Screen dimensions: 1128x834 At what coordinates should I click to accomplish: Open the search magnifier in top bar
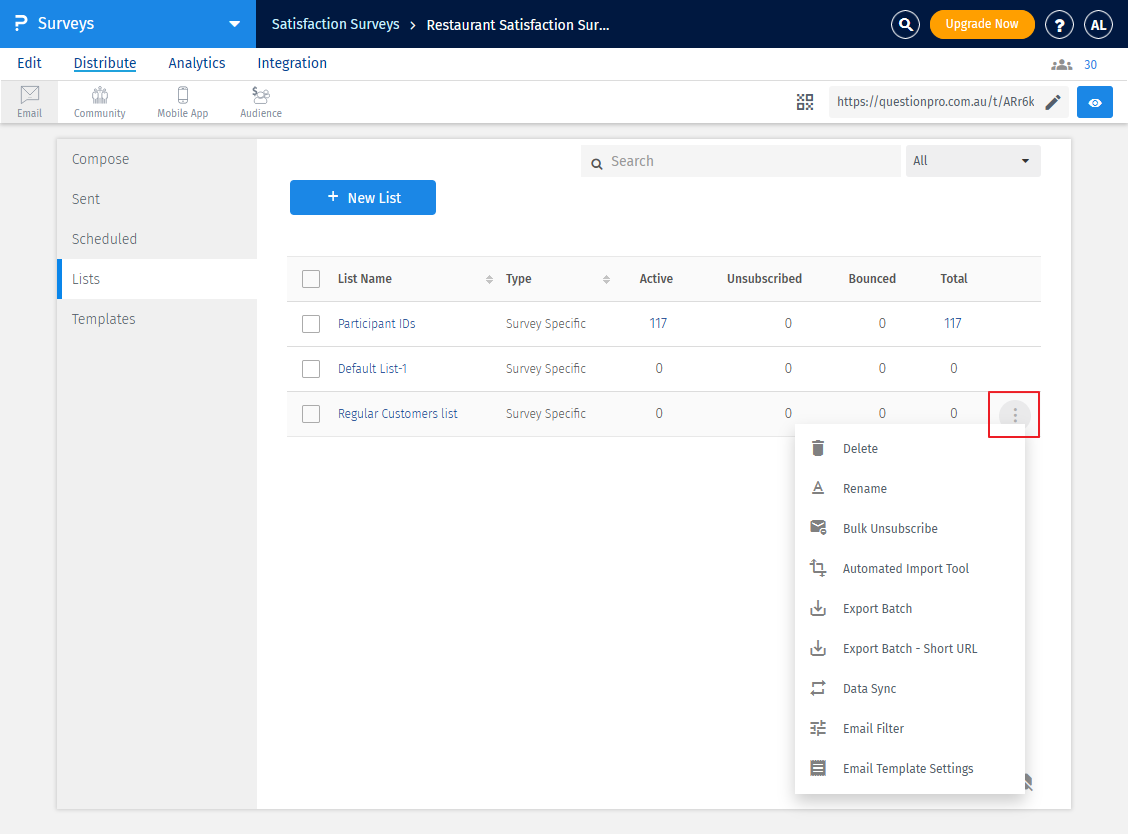905,25
